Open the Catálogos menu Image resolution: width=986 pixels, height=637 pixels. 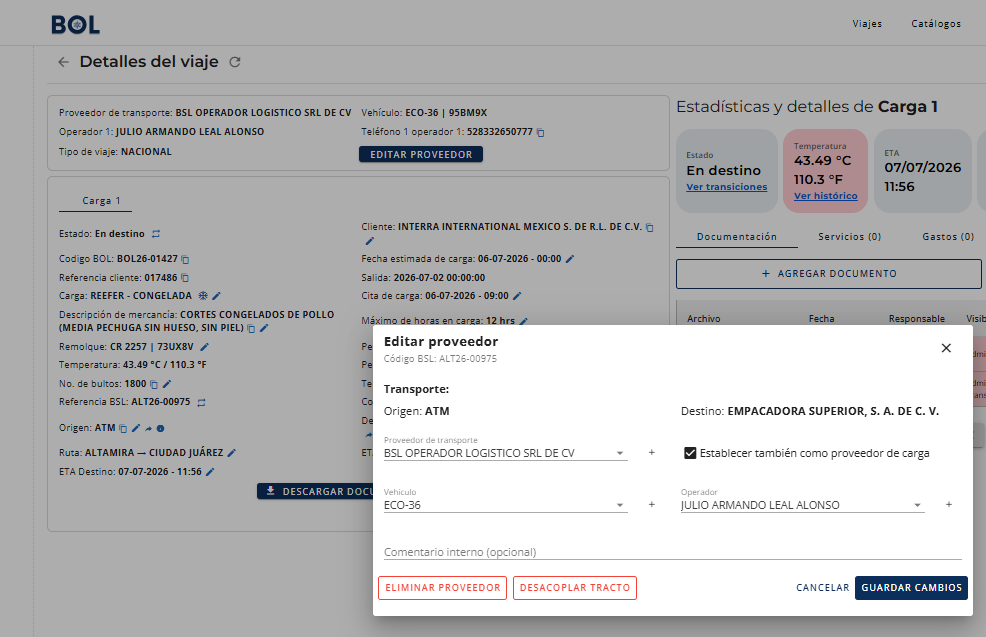click(x=936, y=24)
